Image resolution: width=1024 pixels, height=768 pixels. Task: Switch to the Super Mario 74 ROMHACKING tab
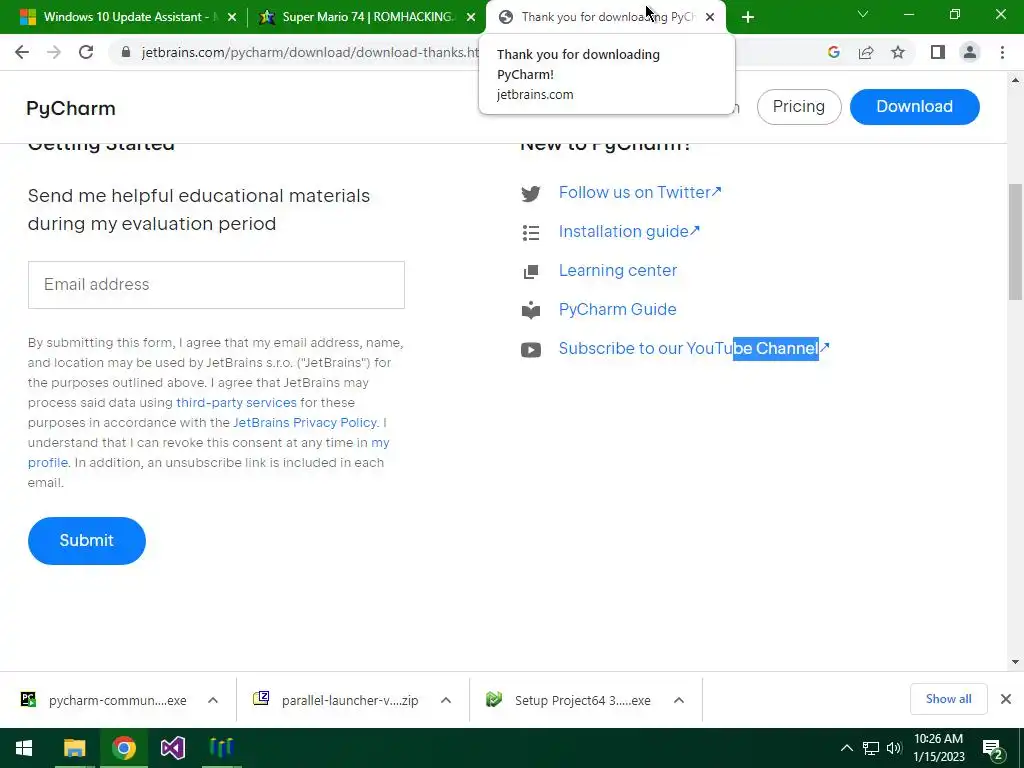[366, 17]
